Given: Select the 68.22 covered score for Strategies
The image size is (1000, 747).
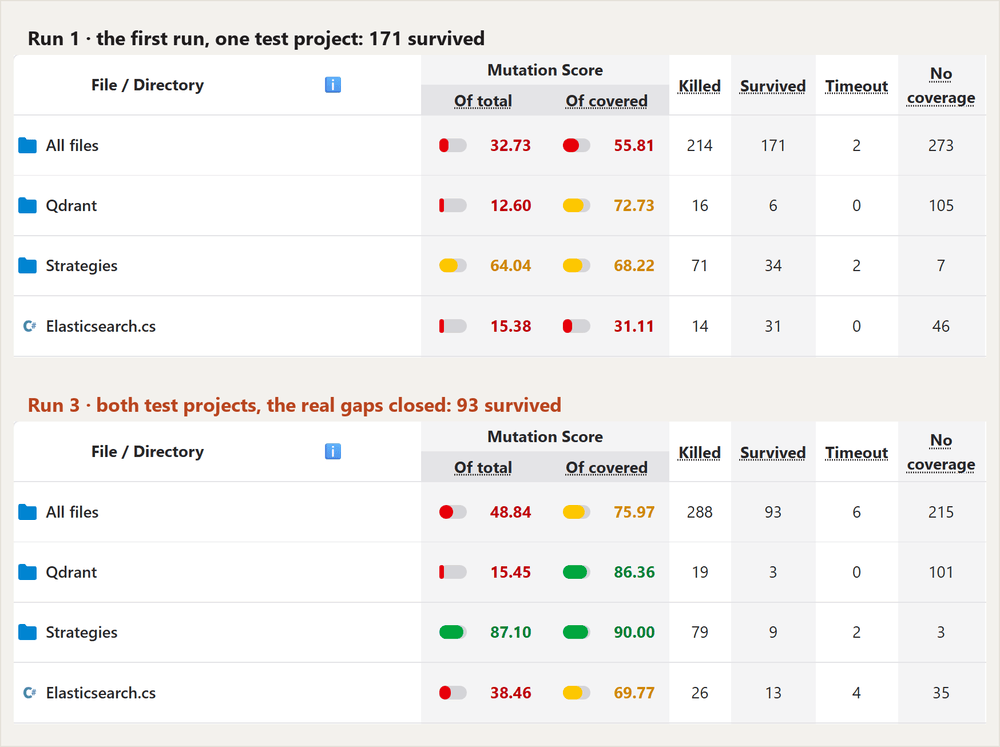Looking at the screenshot, I should 634,265.
